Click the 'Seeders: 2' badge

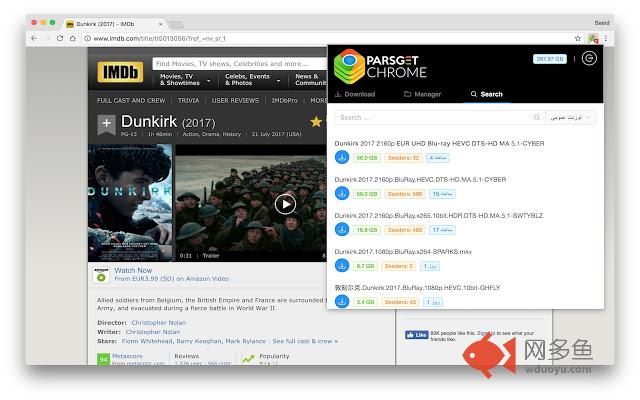click(x=398, y=266)
